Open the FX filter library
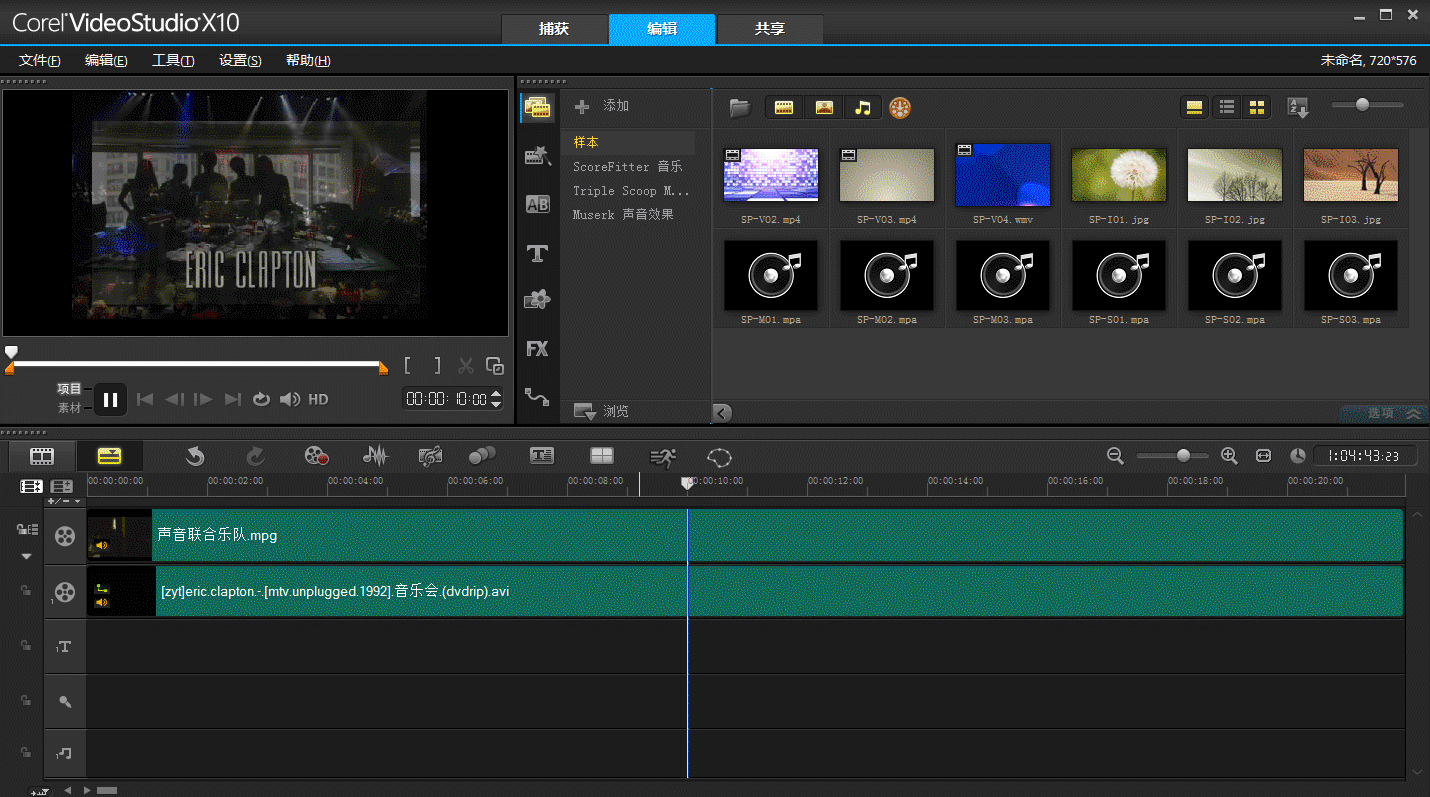 (538, 349)
